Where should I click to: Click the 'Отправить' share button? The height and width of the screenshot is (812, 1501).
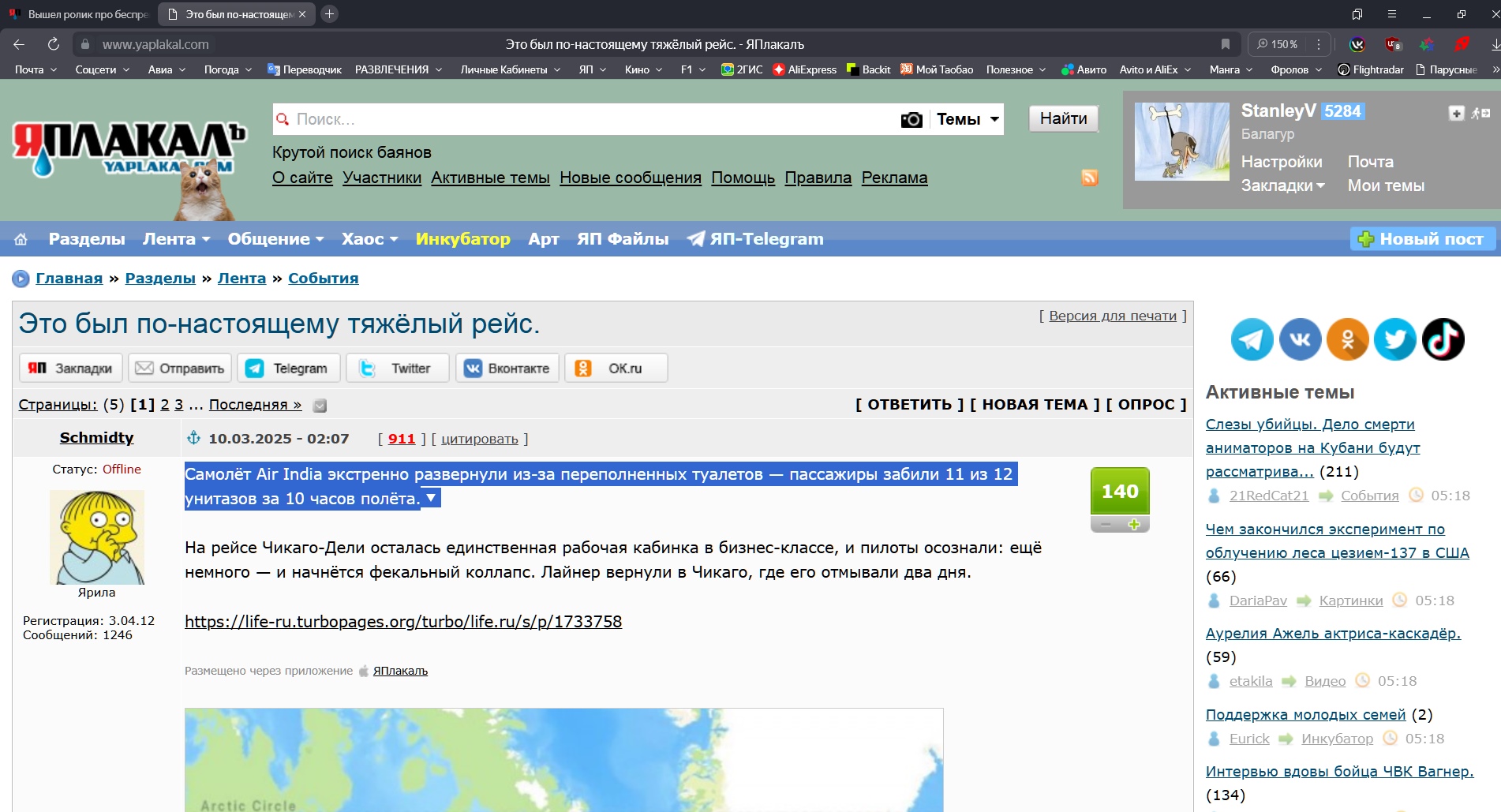click(180, 369)
